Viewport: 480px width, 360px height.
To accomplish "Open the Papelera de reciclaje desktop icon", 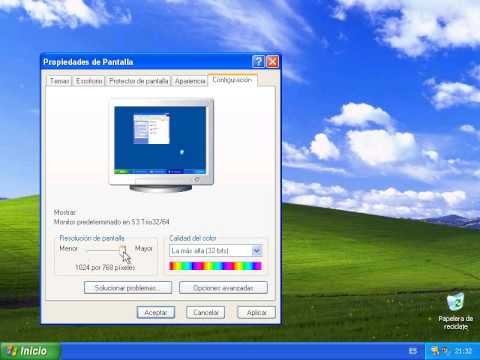I will point(455,311).
